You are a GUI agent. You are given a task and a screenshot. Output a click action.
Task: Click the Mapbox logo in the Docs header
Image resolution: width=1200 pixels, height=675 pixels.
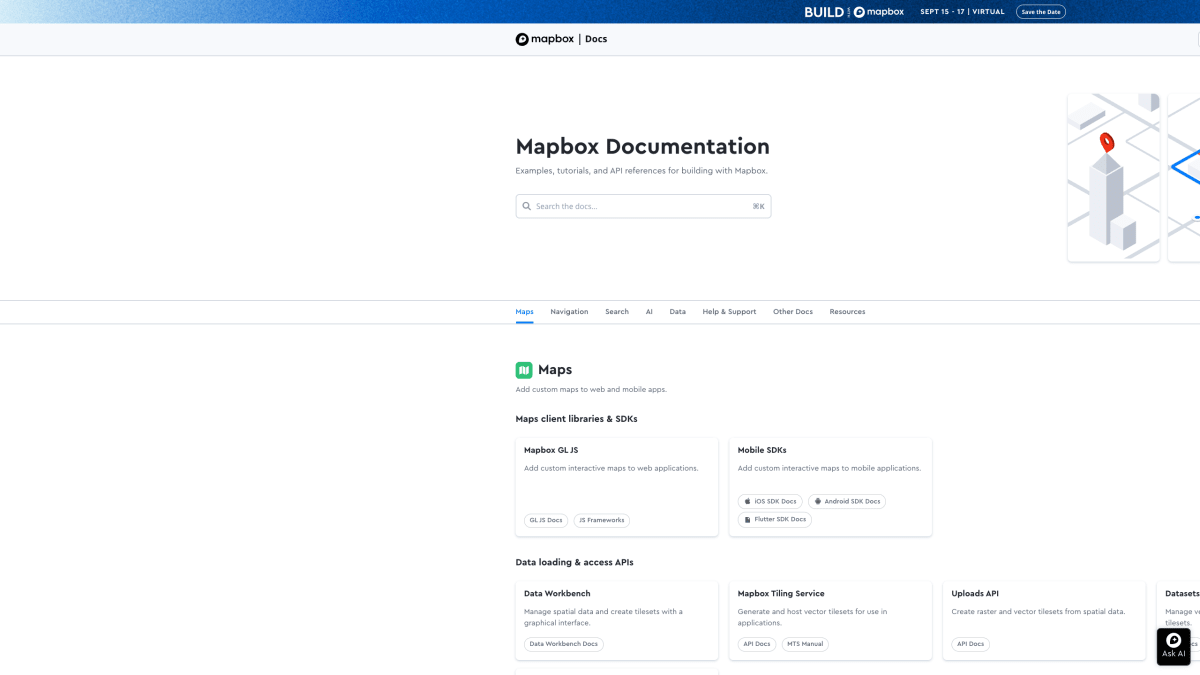(544, 39)
